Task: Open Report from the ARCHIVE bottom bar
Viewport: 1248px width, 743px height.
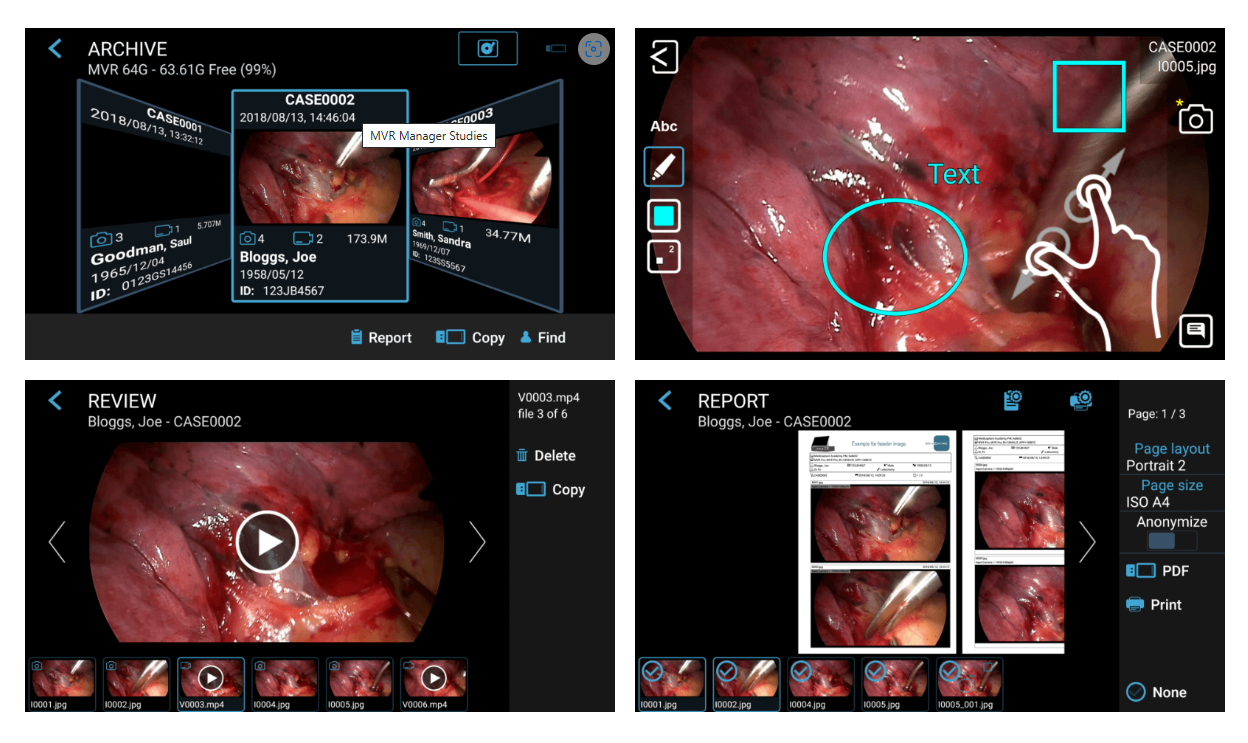Action: 381,338
